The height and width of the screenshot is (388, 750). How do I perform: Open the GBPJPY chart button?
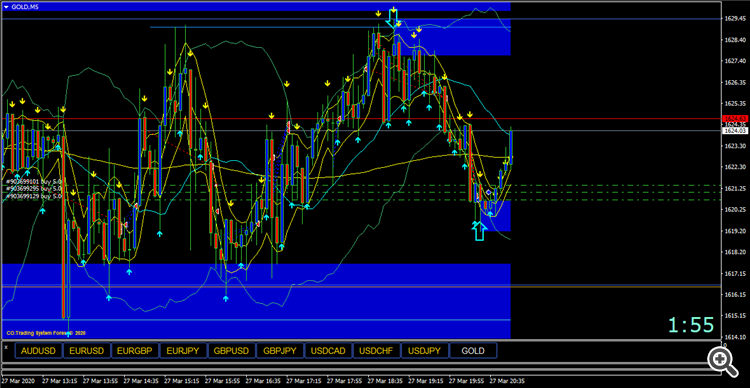tap(280, 351)
